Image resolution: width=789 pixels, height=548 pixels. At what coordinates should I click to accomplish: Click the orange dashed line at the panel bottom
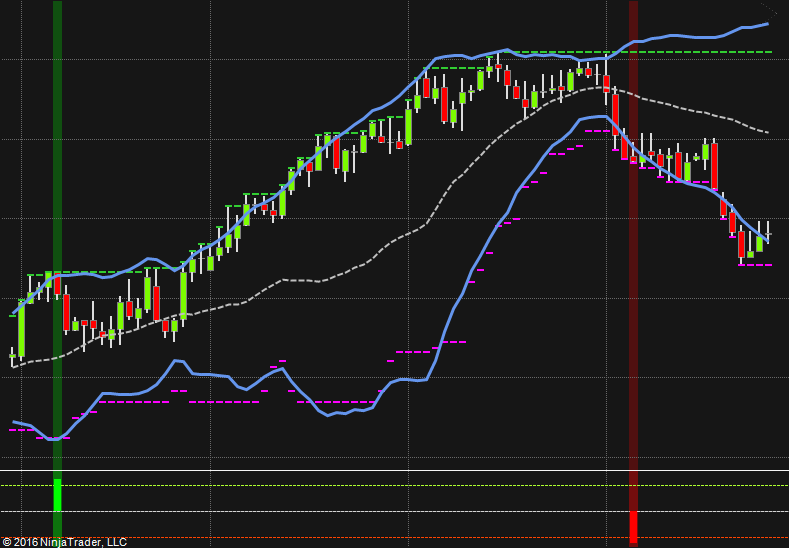(x=394, y=538)
